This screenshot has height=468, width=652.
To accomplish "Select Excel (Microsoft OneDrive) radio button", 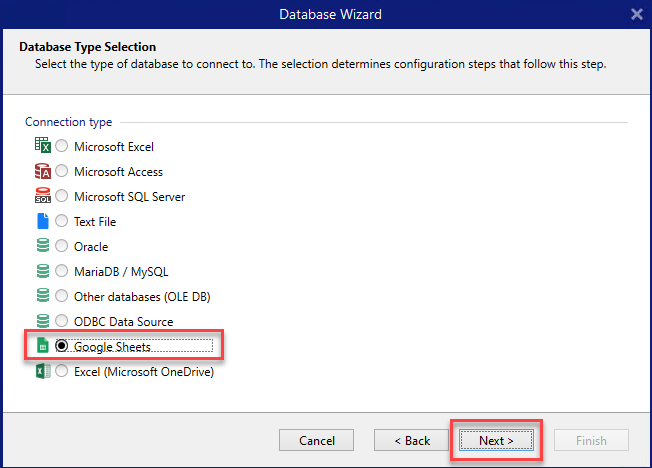I will [x=62, y=371].
